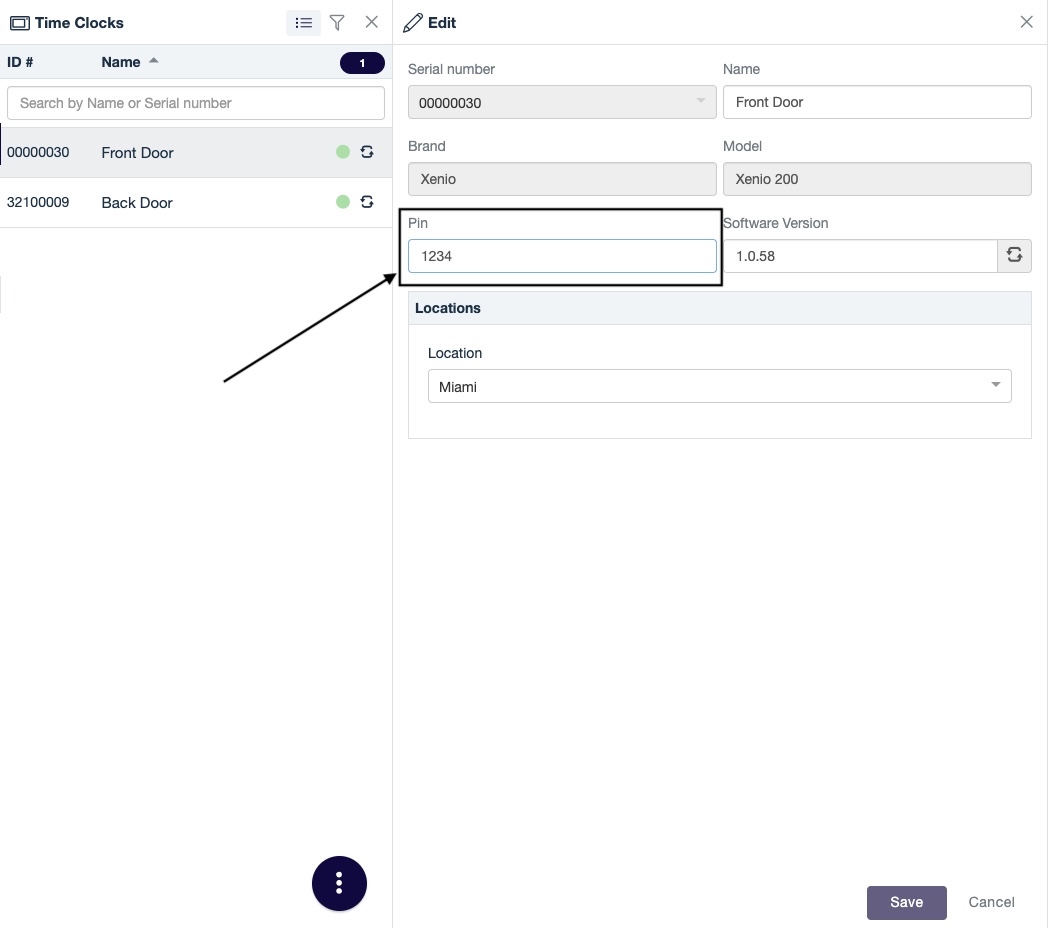Open the three-dot floating action menu
The width and height of the screenshot is (1049, 928).
pos(339,884)
